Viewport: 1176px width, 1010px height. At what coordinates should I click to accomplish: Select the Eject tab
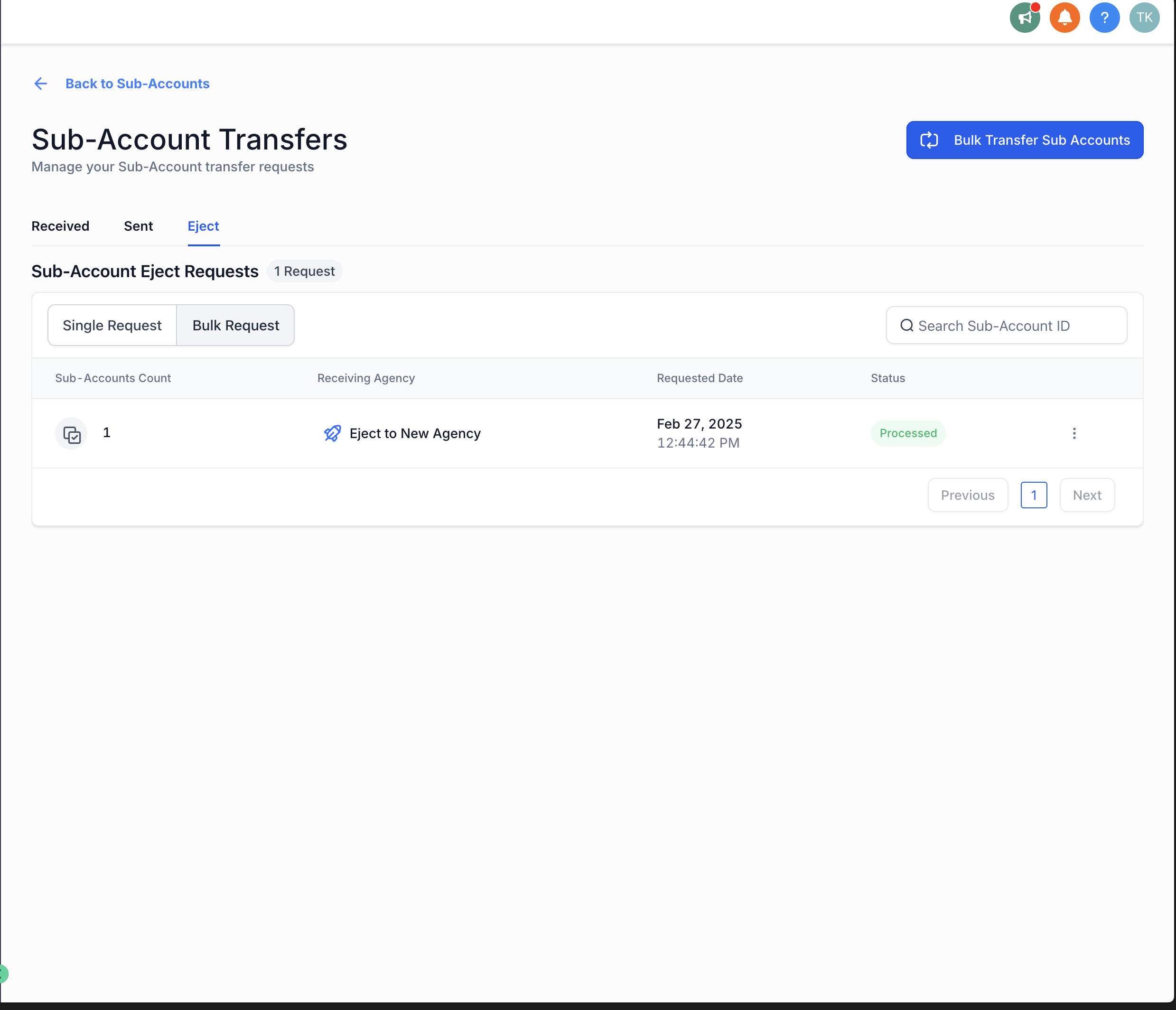coord(203,226)
